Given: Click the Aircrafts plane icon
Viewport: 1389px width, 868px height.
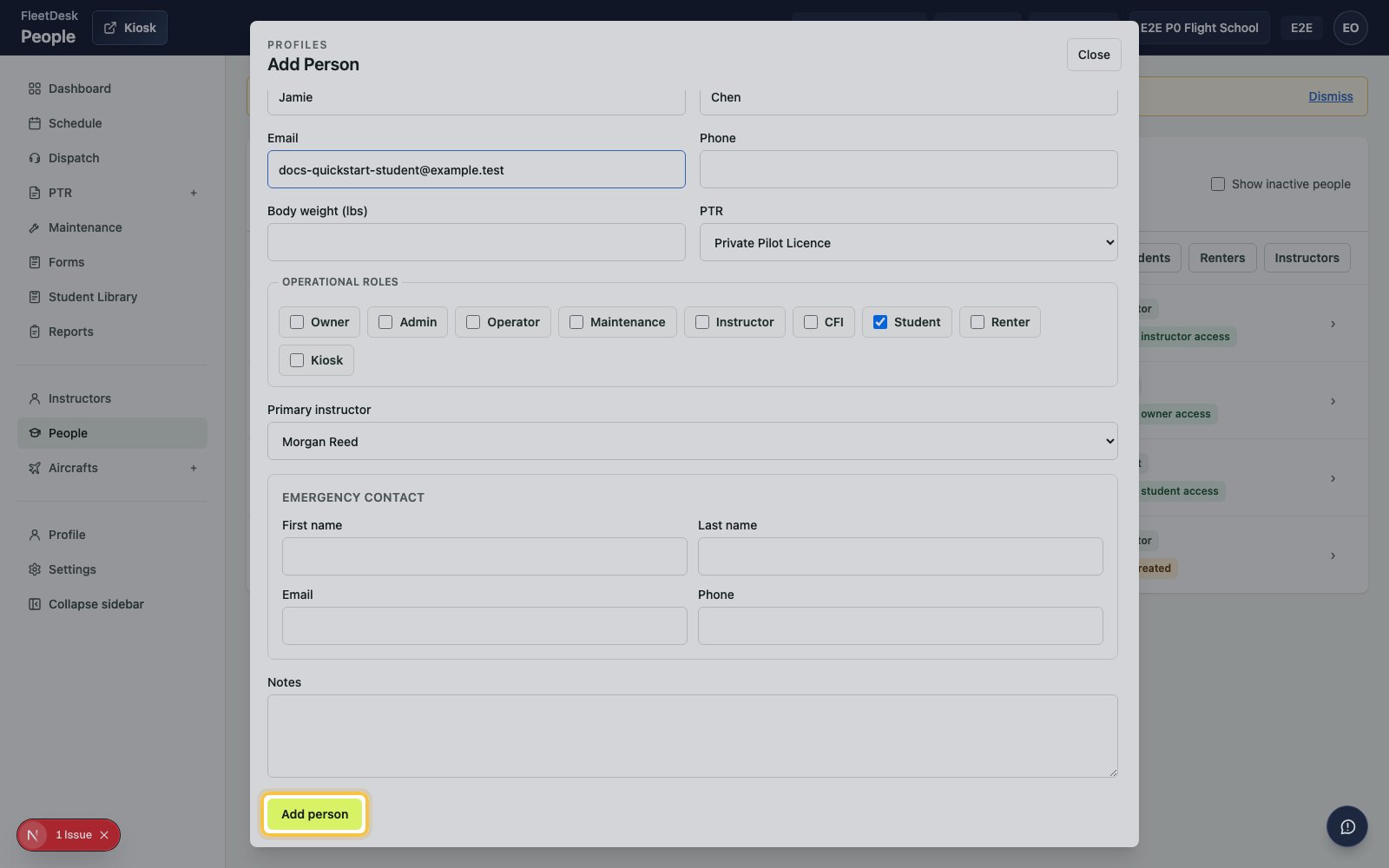Looking at the screenshot, I should point(35,468).
